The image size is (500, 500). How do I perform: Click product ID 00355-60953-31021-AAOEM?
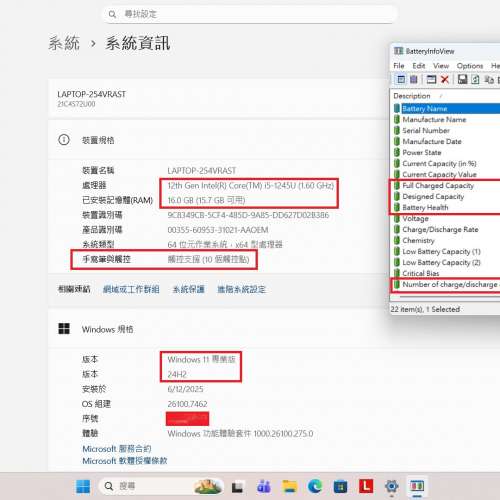tap(218, 230)
